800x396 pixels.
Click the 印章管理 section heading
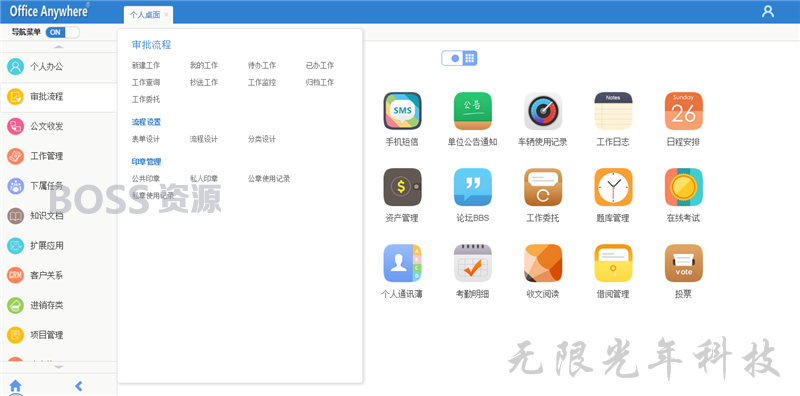pos(146,162)
